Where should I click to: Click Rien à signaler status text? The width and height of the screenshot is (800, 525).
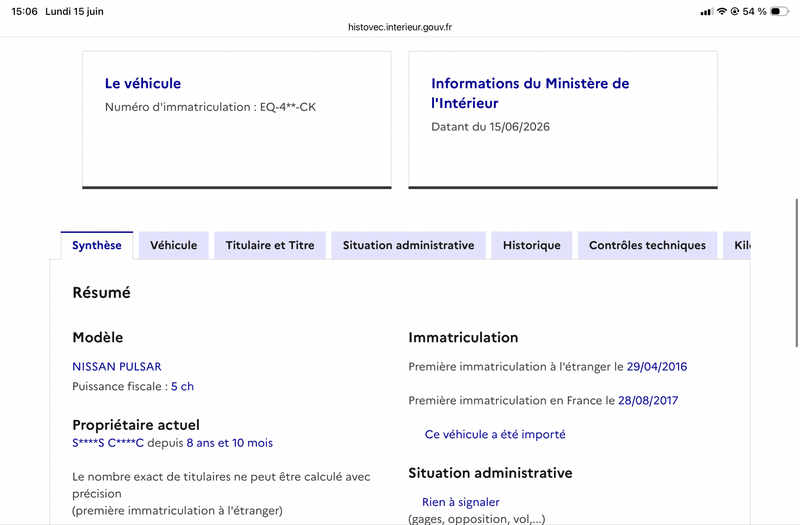[461, 502]
